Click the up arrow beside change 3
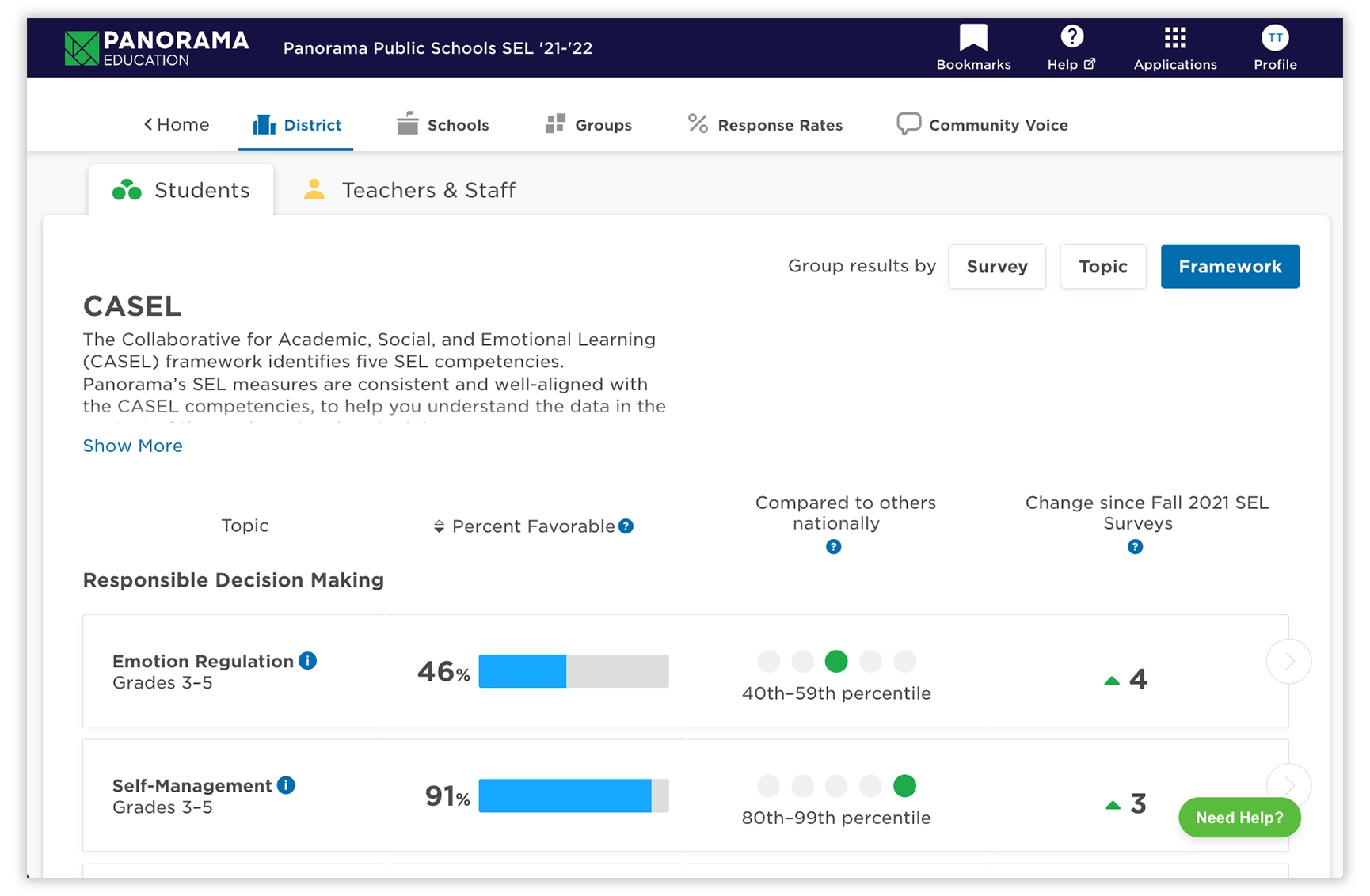Viewport: 1370px width, 896px height. (x=1113, y=805)
